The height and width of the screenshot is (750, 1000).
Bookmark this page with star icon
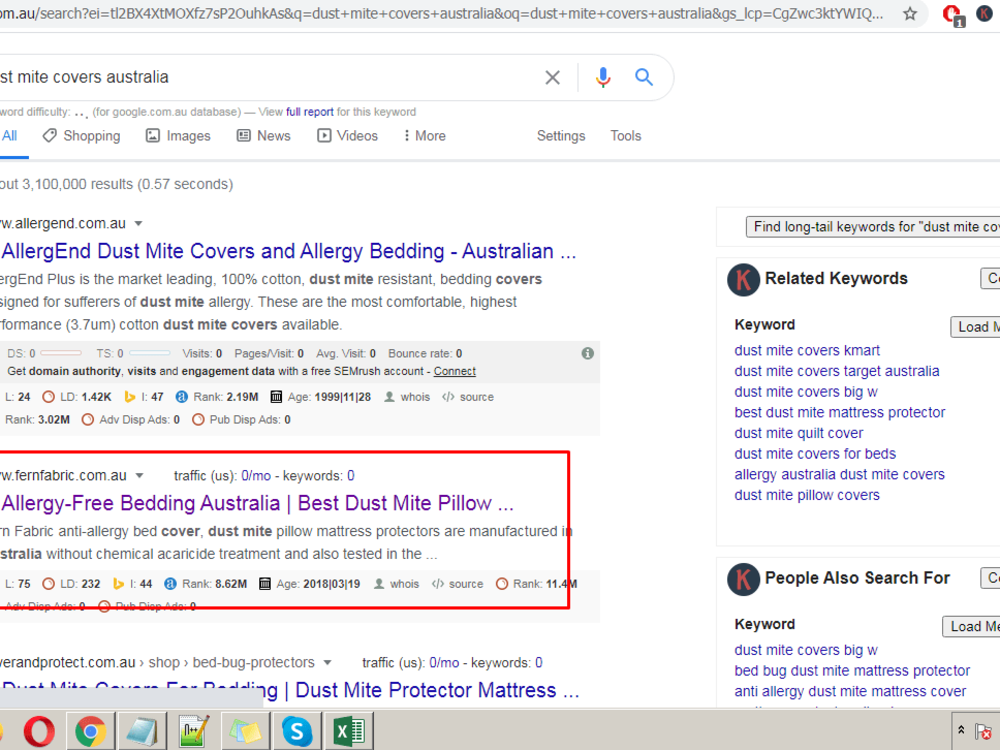click(909, 13)
